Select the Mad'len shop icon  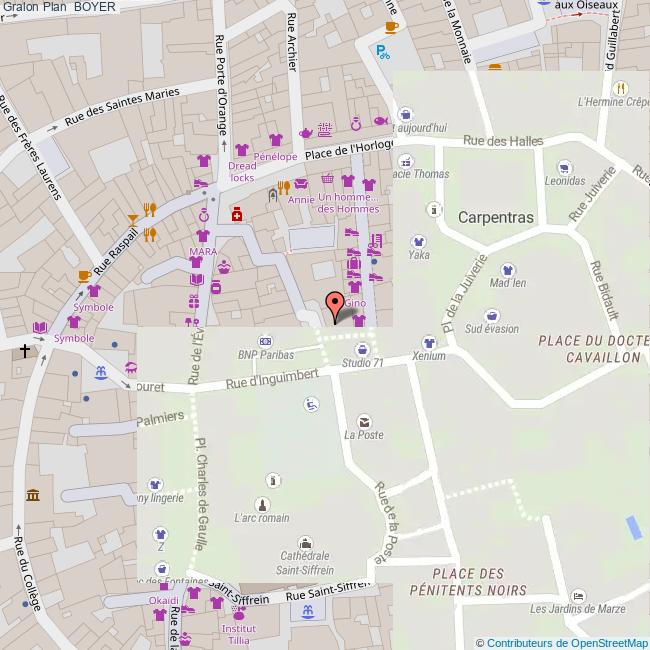pos(508,269)
